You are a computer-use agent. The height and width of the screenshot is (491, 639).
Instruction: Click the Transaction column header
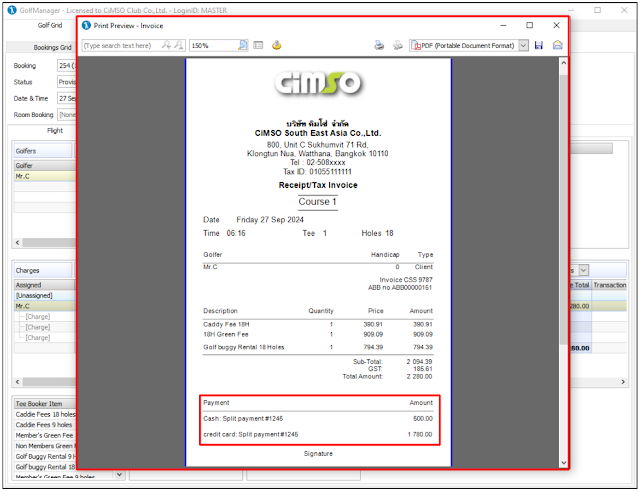pyautogui.click(x=609, y=285)
